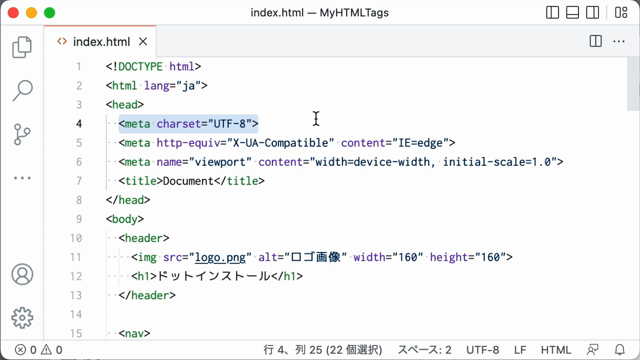Toggle the bottom panel layout icon

572,13
